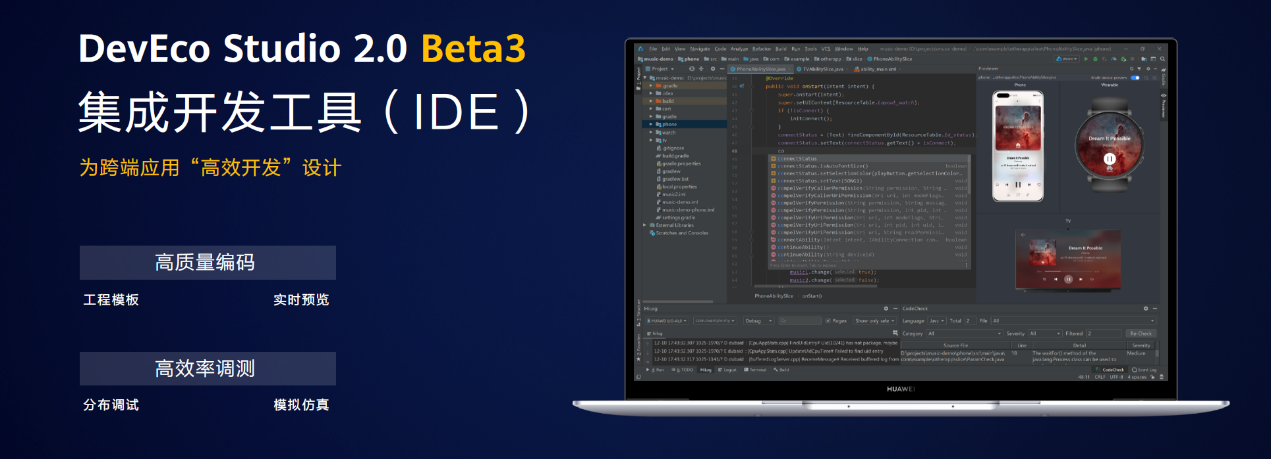Screen dimensions: 1271x459
Task: Expand External Libraries node
Action: click(644, 225)
